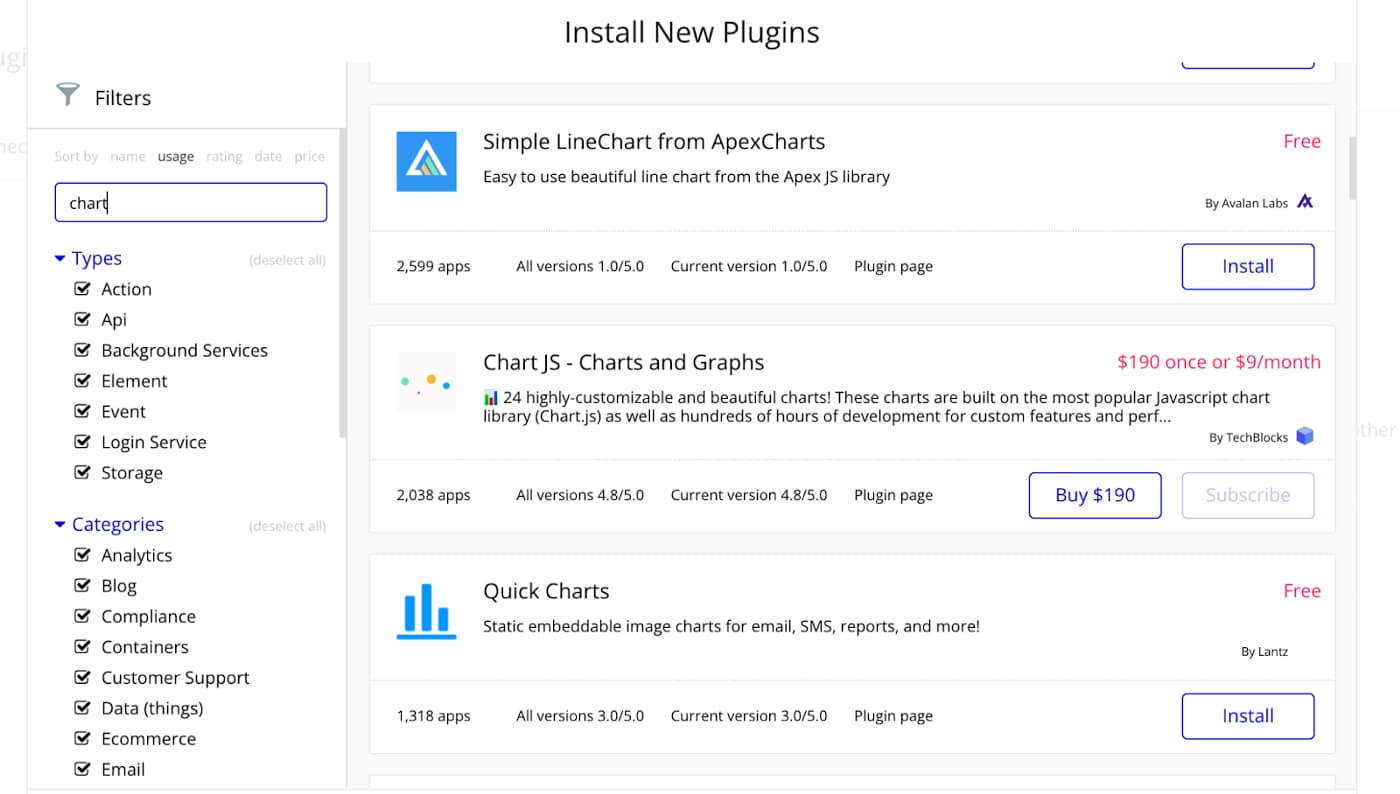Open the Quick Charts bar-chart logo
Image resolution: width=1400 pixels, height=794 pixels.
coord(426,611)
